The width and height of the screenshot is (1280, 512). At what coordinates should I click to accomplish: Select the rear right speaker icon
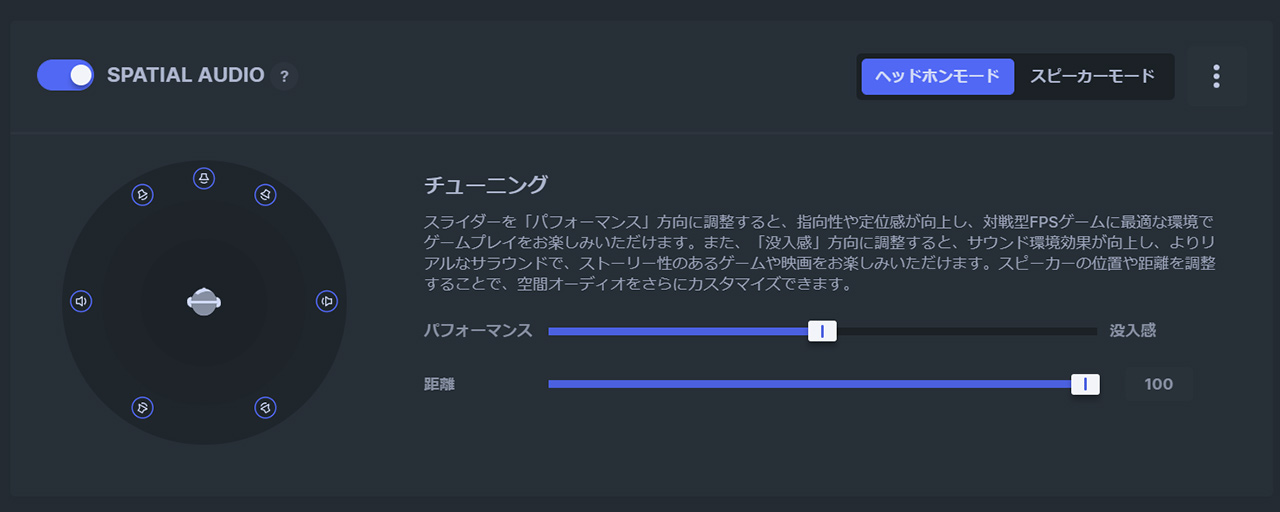(265, 407)
